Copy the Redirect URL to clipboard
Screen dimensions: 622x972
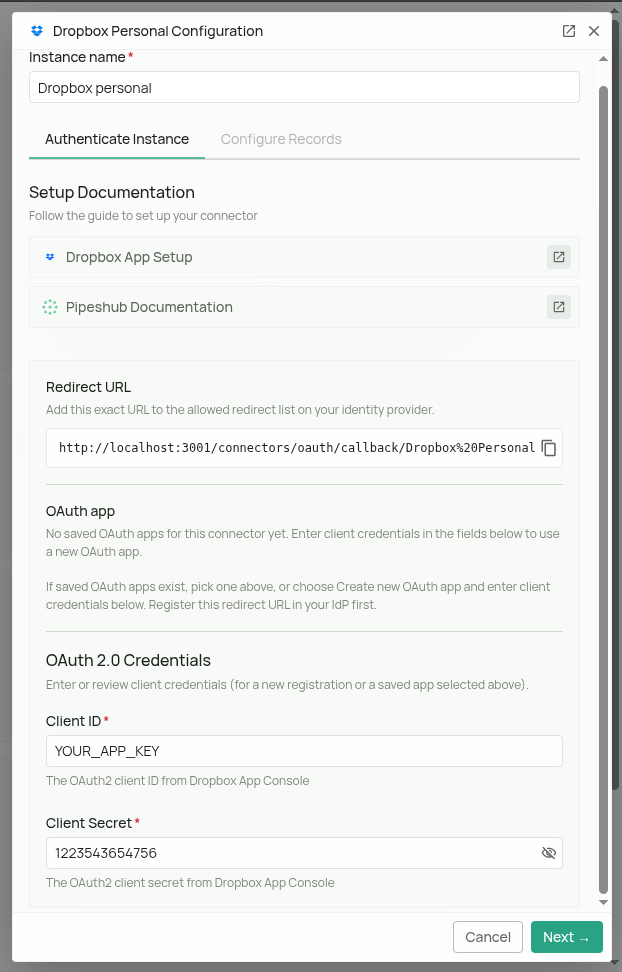[549, 448]
